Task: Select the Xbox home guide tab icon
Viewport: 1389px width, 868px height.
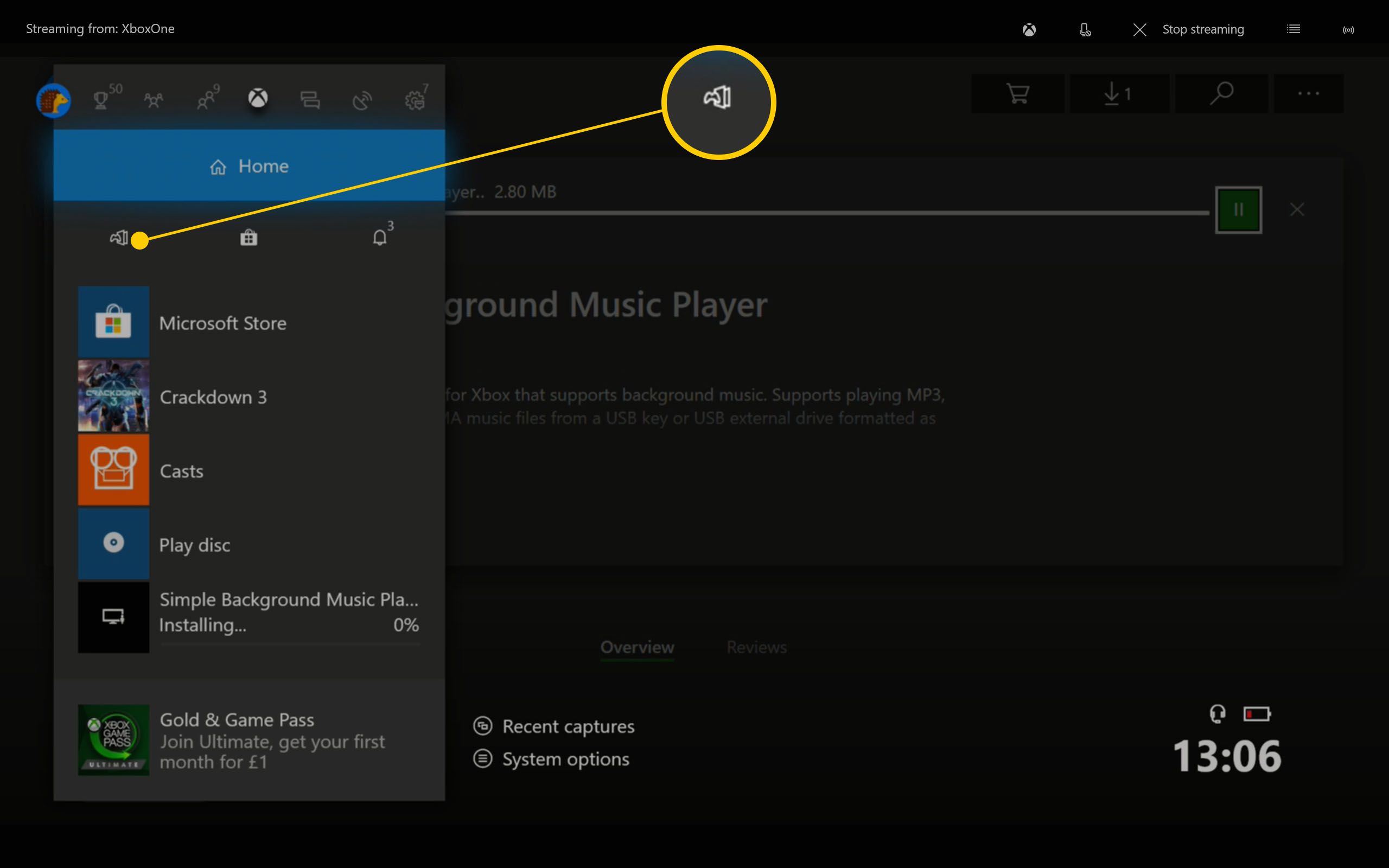Action: [x=258, y=98]
